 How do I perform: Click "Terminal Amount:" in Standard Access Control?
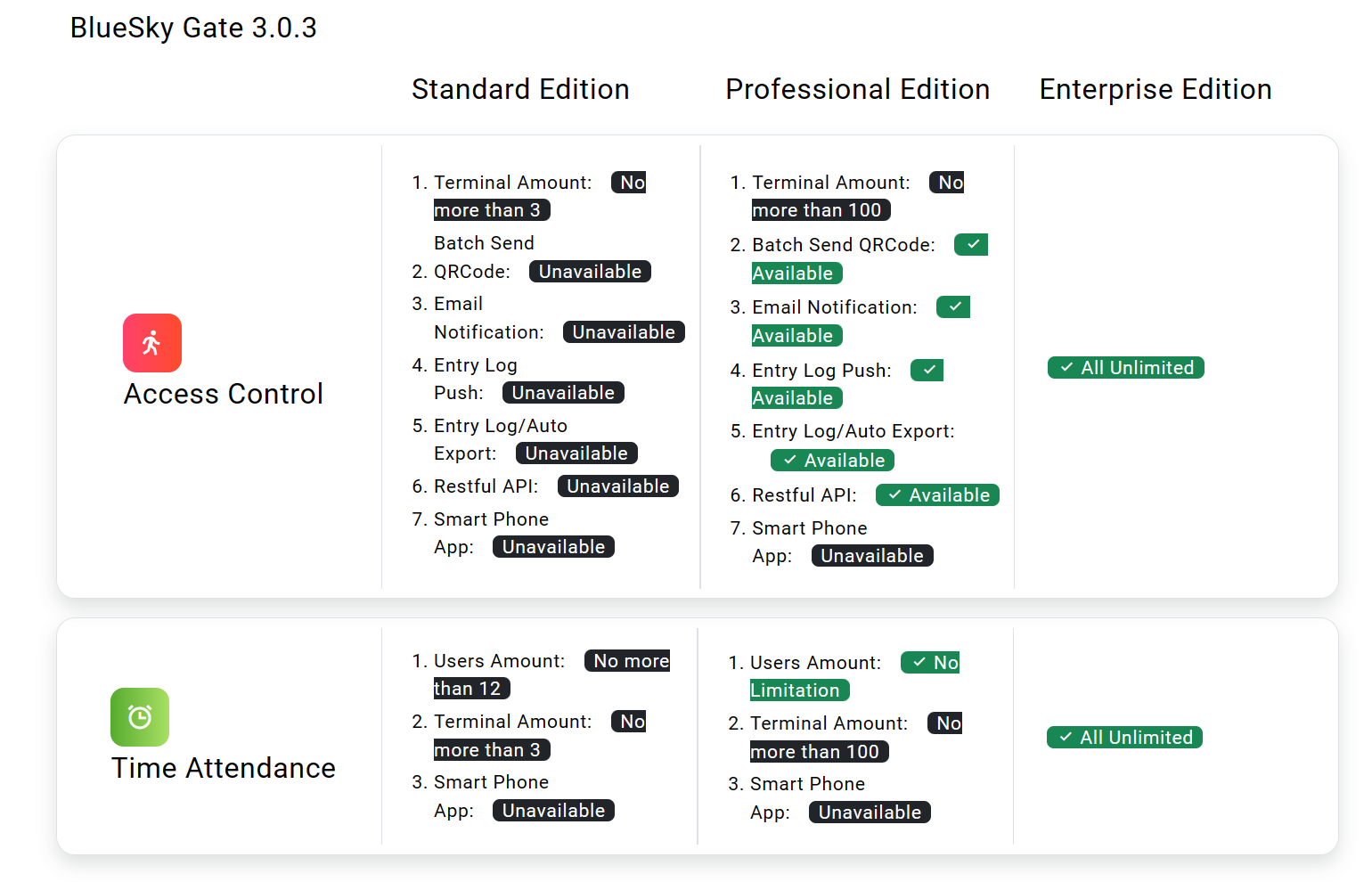[x=513, y=183]
